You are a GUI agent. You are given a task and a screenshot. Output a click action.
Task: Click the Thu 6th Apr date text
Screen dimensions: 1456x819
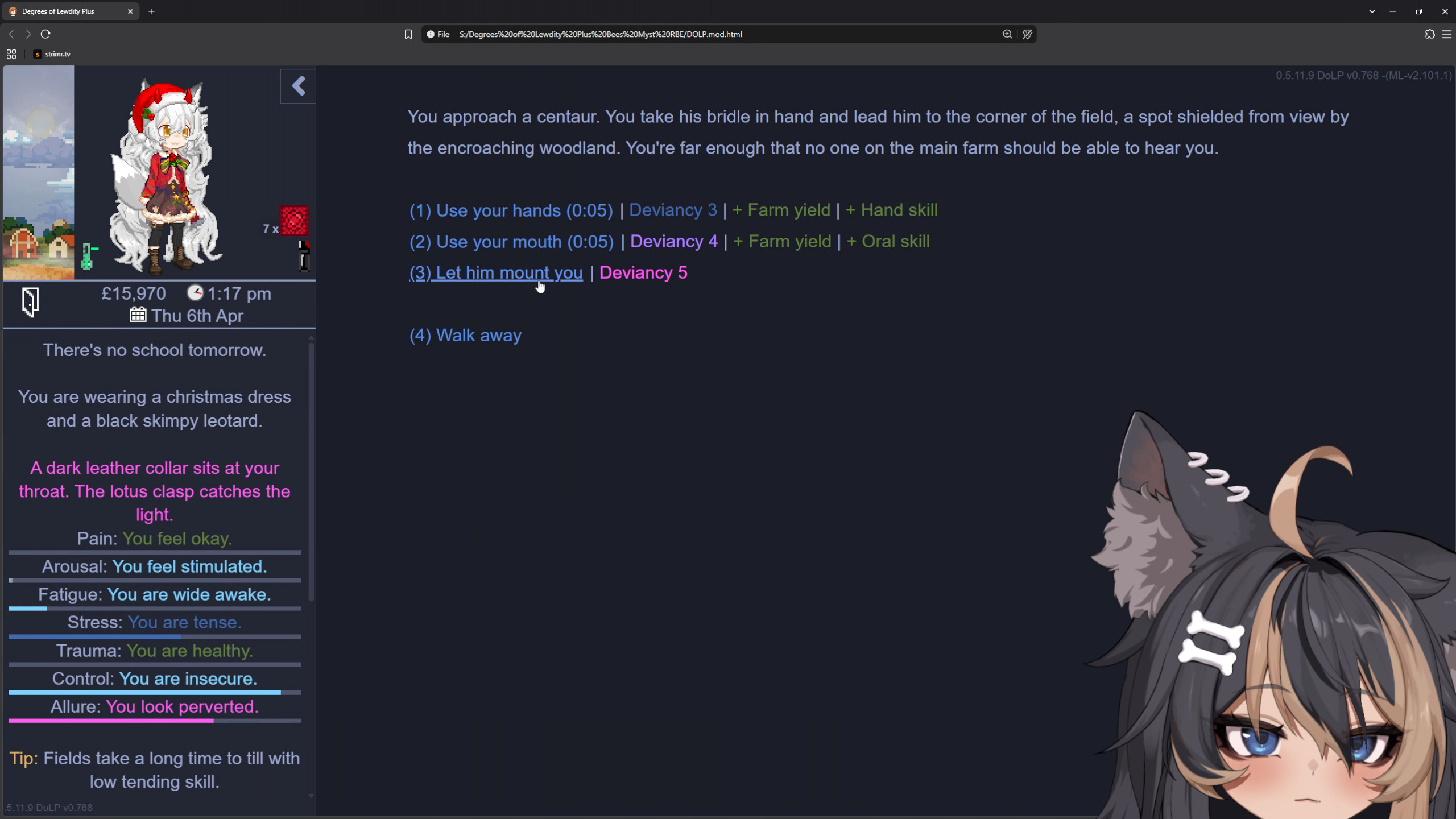(197, 316)
